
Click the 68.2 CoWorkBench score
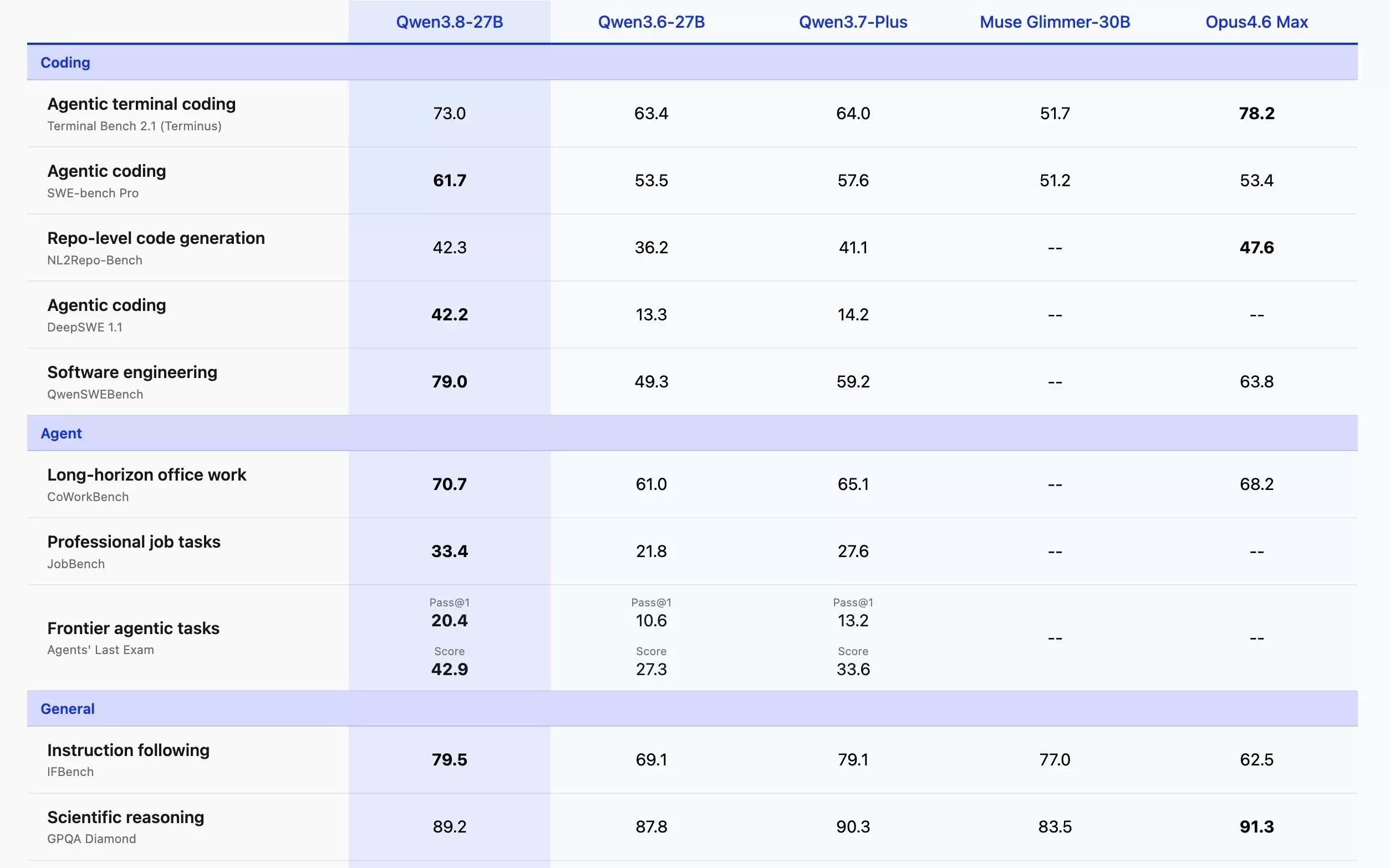click(1257, 484)
